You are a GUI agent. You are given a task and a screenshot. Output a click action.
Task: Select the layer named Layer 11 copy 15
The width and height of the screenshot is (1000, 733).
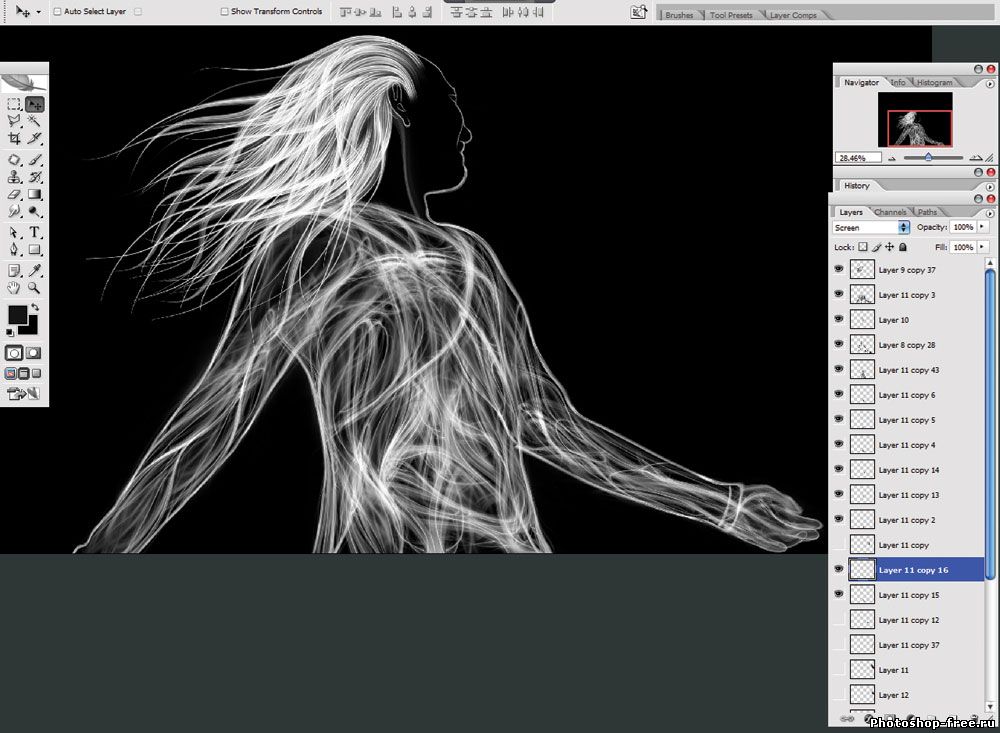point(908,595)
